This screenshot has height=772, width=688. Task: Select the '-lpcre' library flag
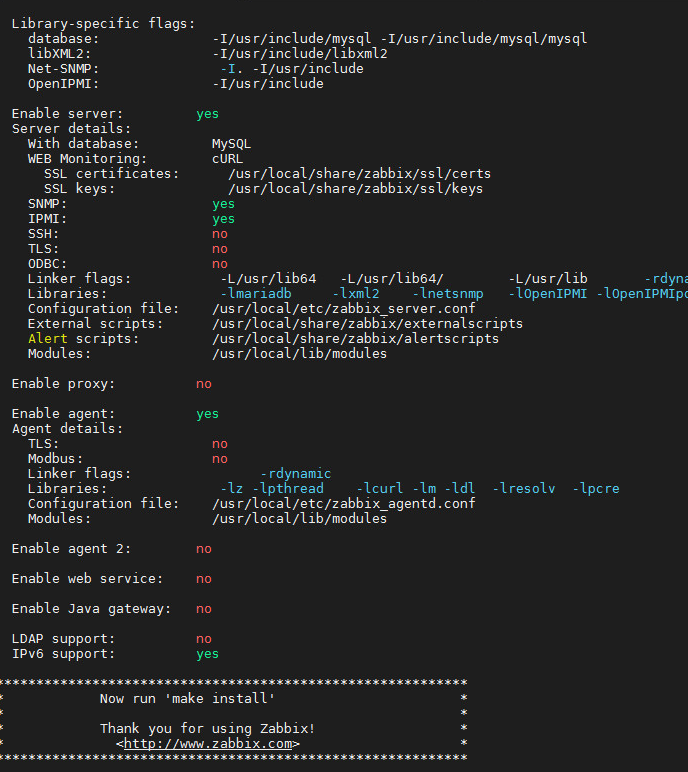coord(596,489)
